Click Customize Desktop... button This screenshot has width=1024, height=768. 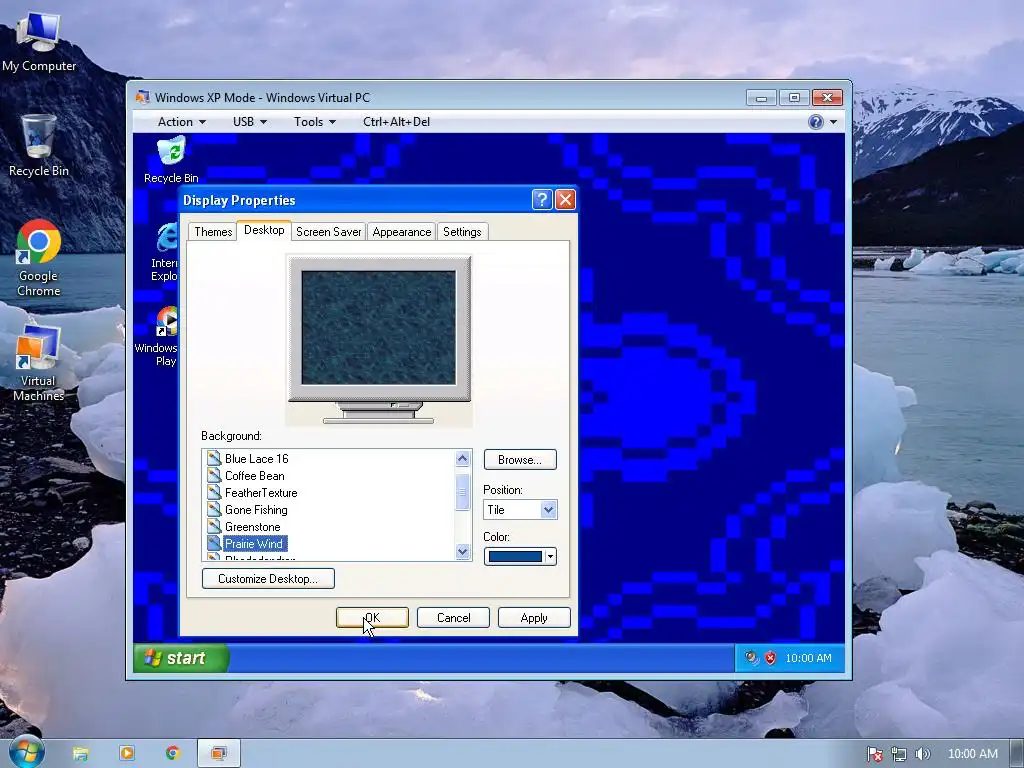[268, 579]
